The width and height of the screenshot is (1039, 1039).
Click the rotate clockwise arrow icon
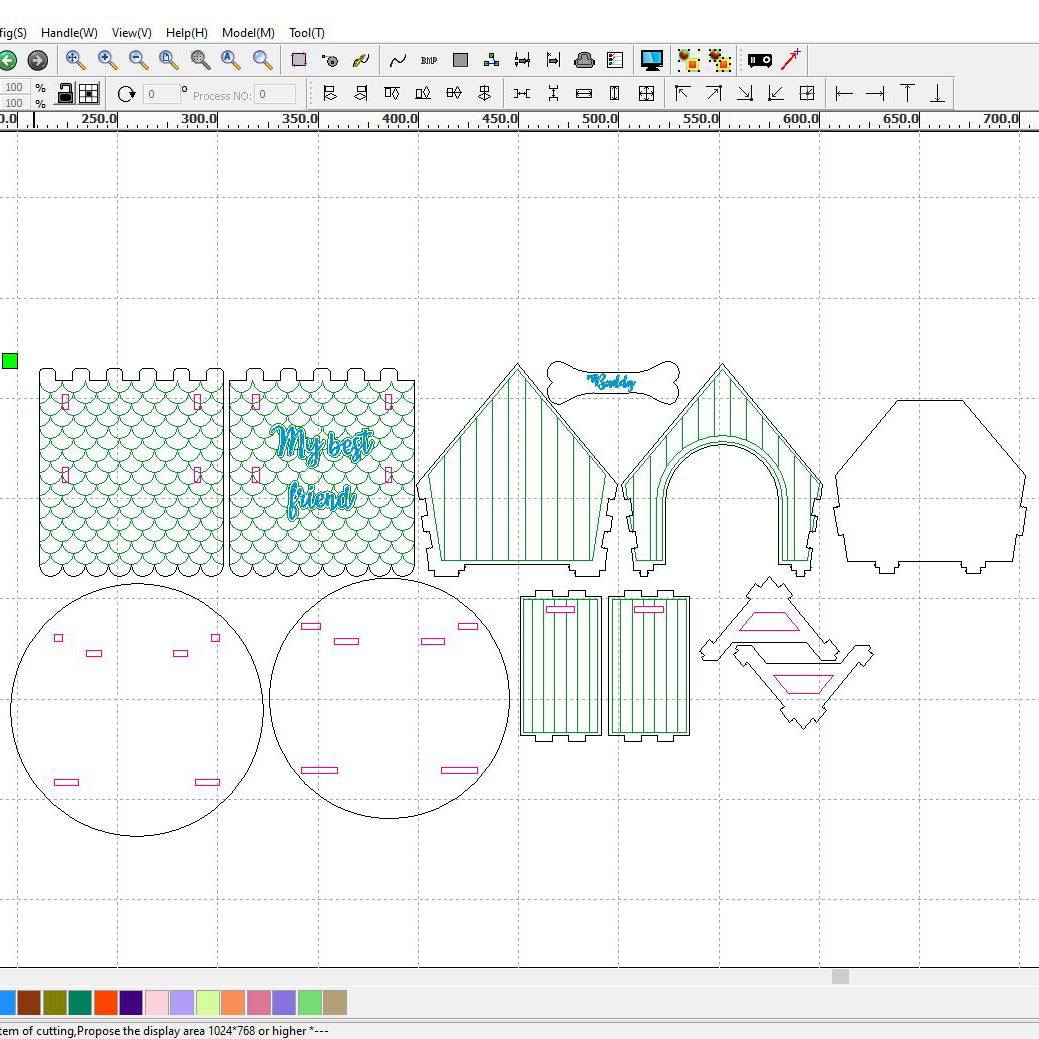coord(126,94)
